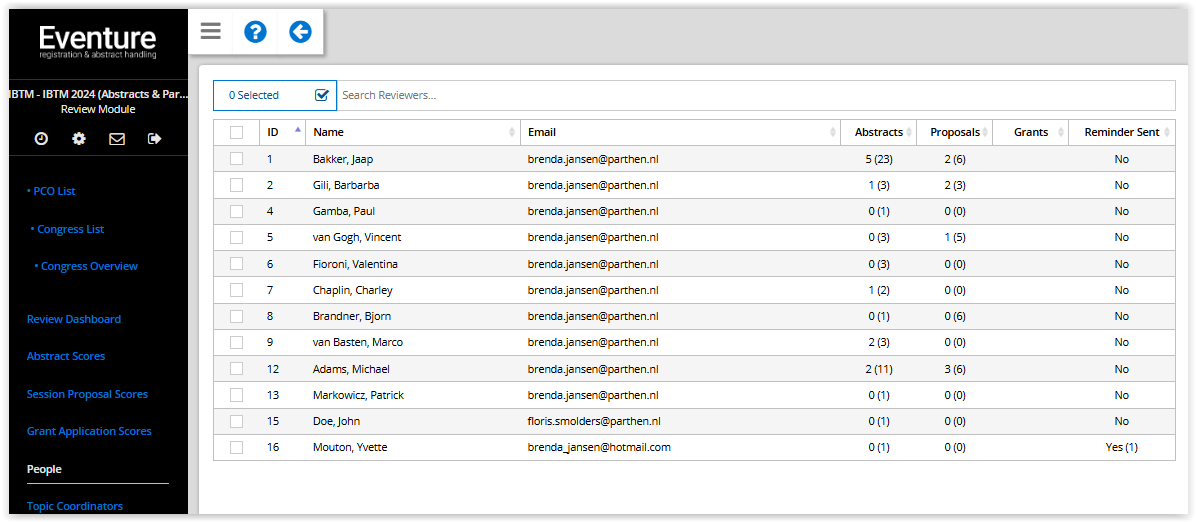Go to Session Proposal Scores
This screenshot has height=522, width=1196.
pyautogui.click(x=87, y=395)
